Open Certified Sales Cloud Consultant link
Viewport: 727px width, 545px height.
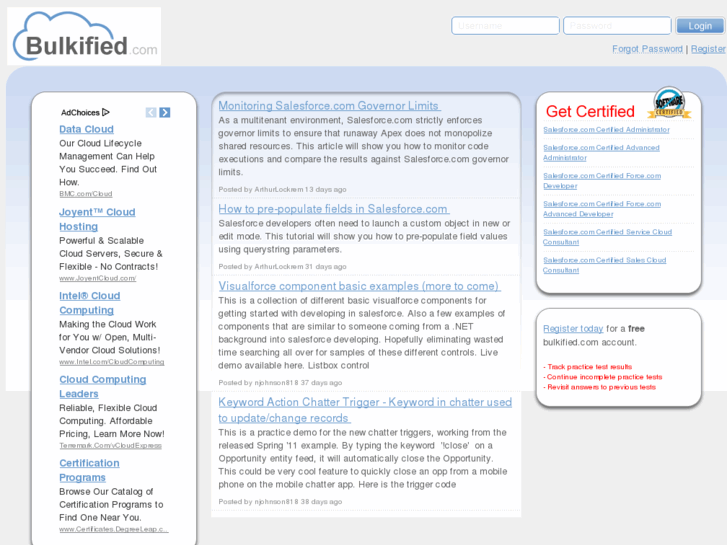605,265
